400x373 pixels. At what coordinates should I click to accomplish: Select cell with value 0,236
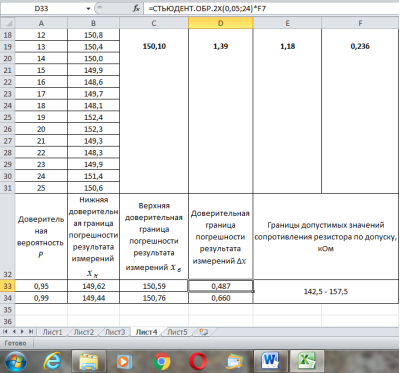[x=360, y=46]
